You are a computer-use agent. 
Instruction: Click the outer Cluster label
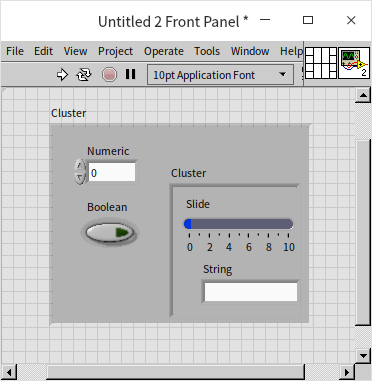pyautogui.click(x=68, y=113)
